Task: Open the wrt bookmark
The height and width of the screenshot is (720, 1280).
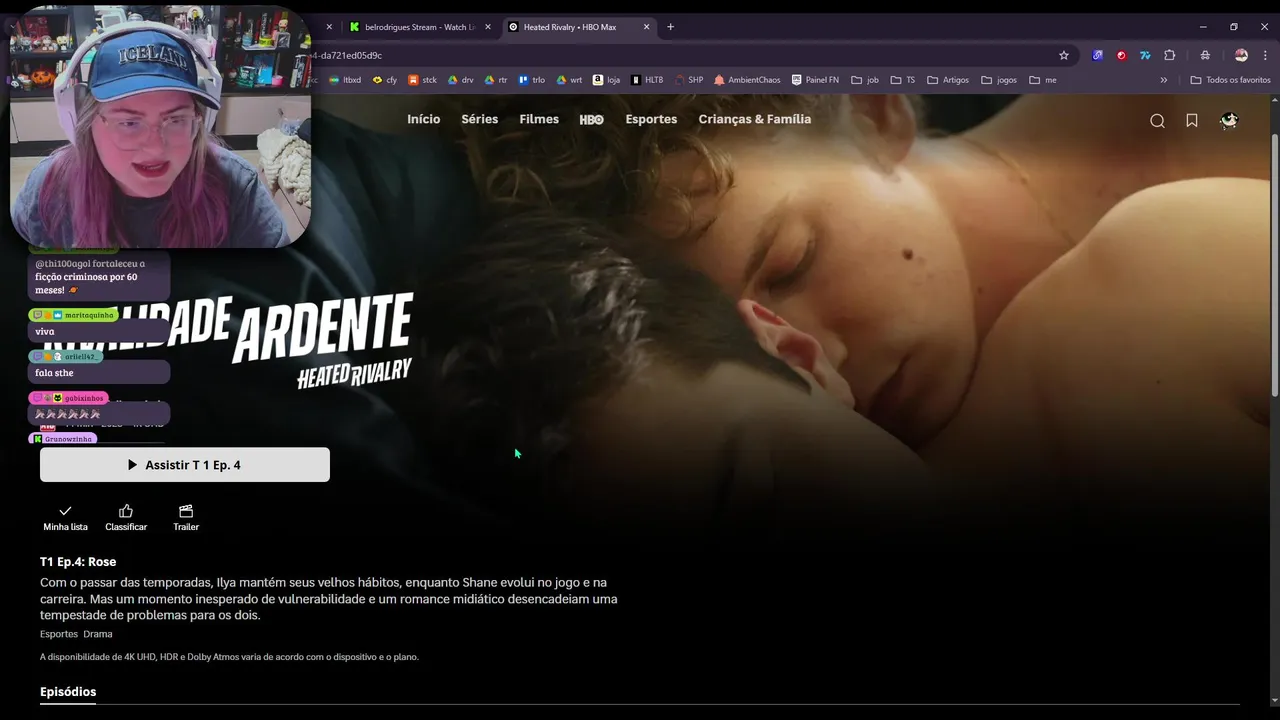Action: 570,80
